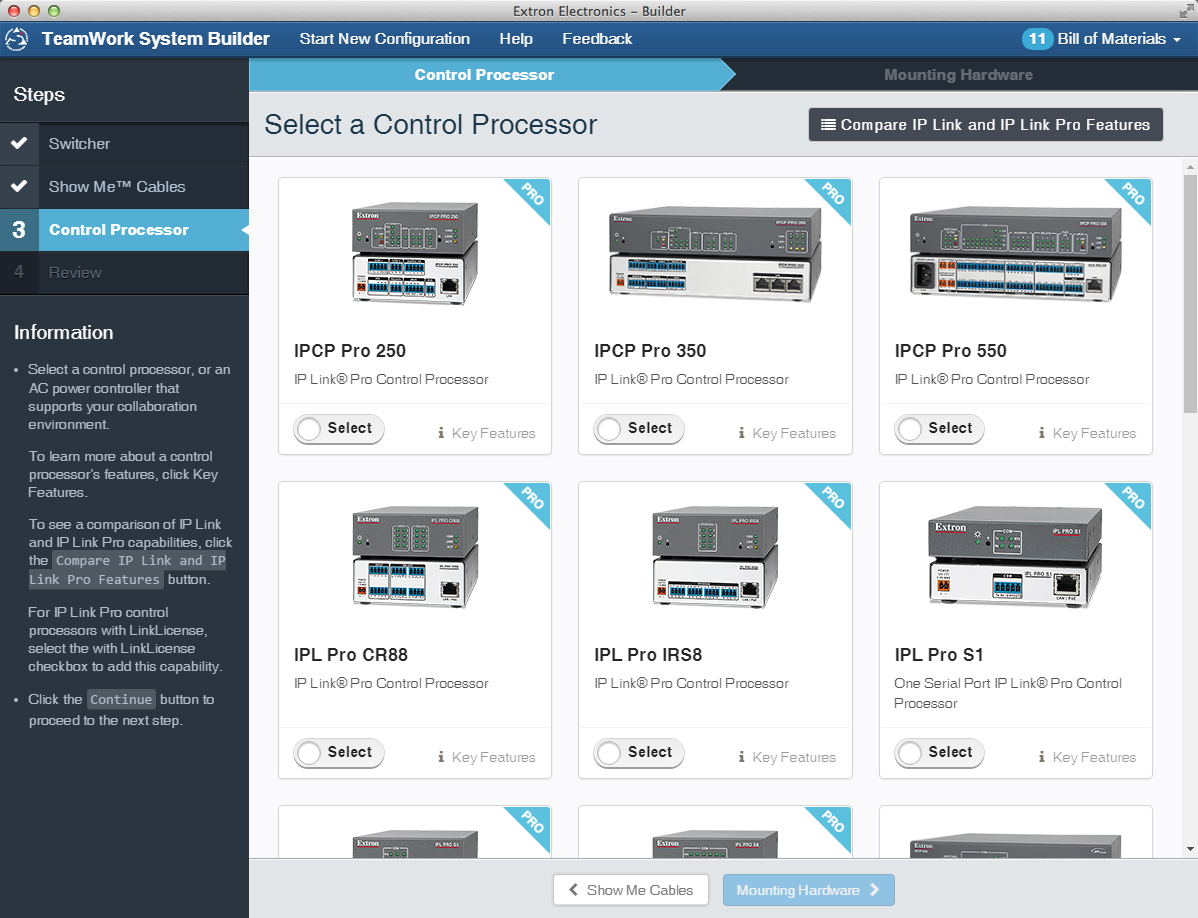Open the Feedback menu item

597,39
